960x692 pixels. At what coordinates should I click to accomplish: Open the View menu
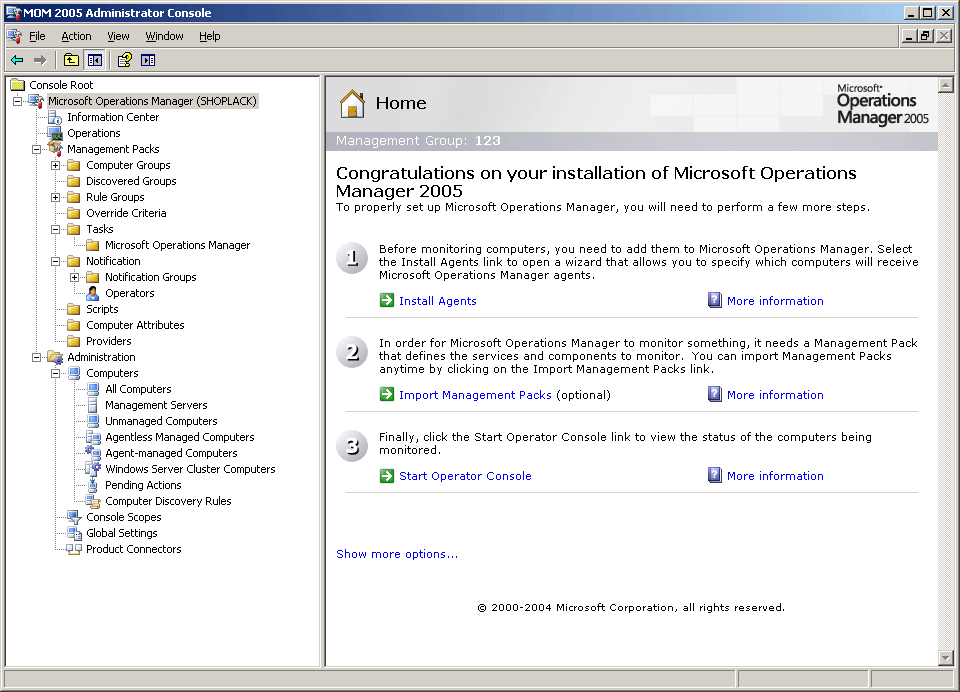[118, 36]
